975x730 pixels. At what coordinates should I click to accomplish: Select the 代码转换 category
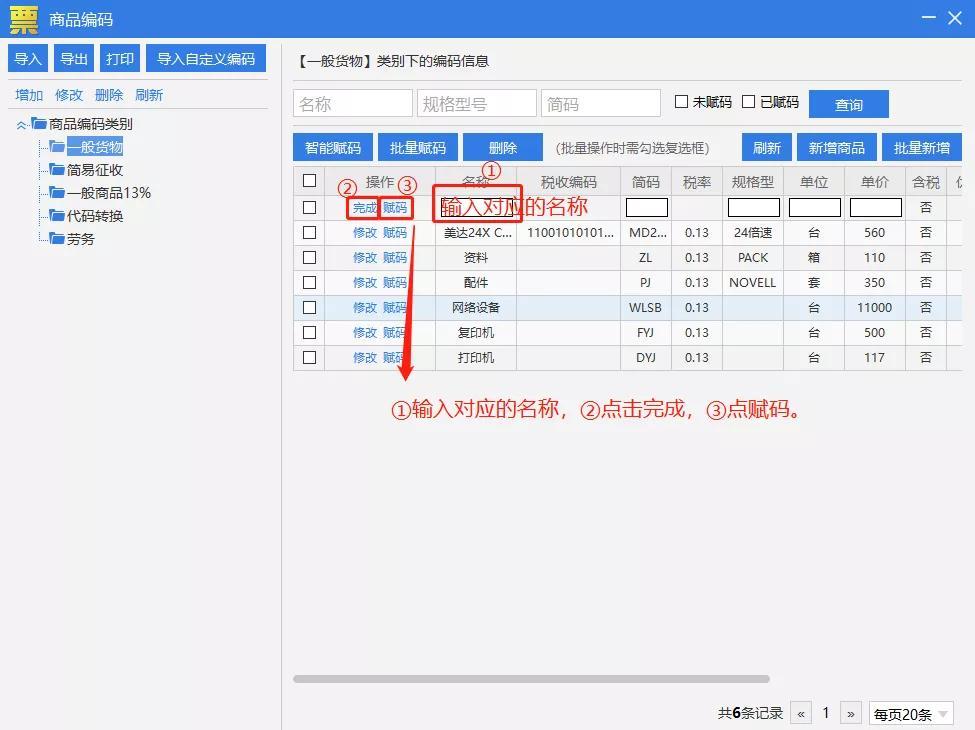point(95,216)
